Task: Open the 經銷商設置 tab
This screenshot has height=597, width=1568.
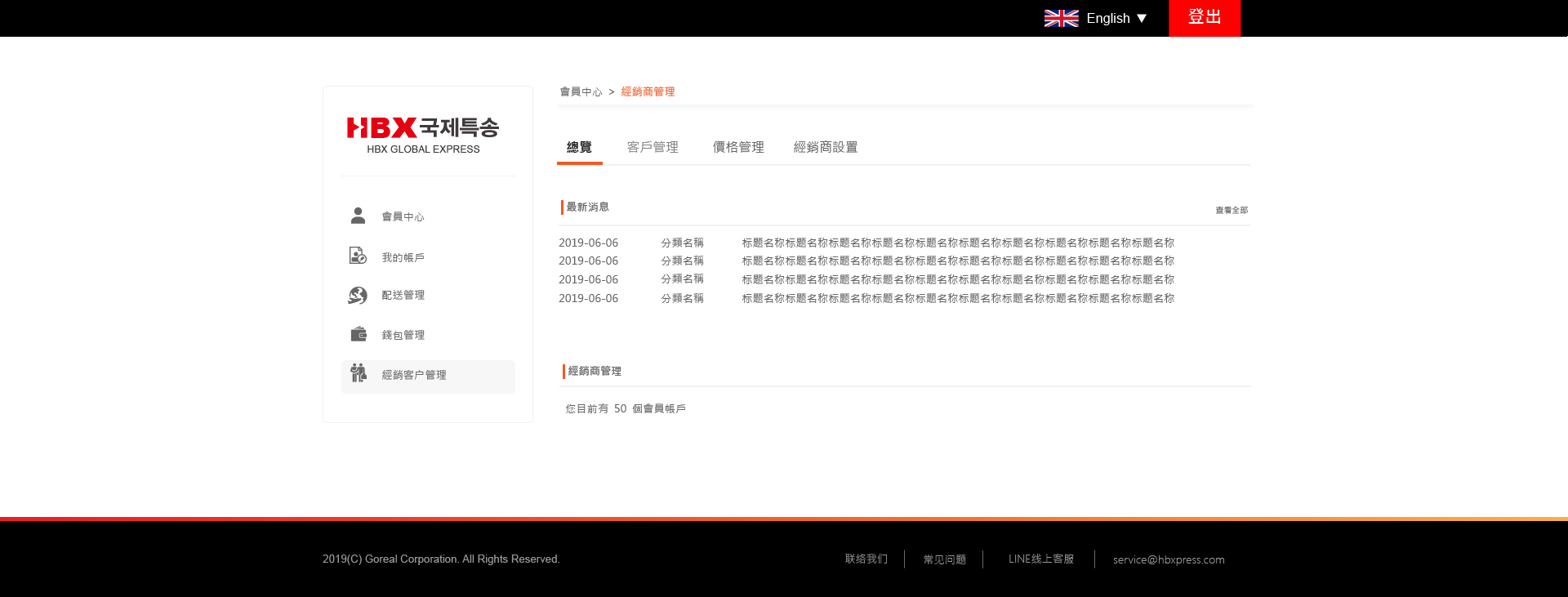Action: pos(825,147)
